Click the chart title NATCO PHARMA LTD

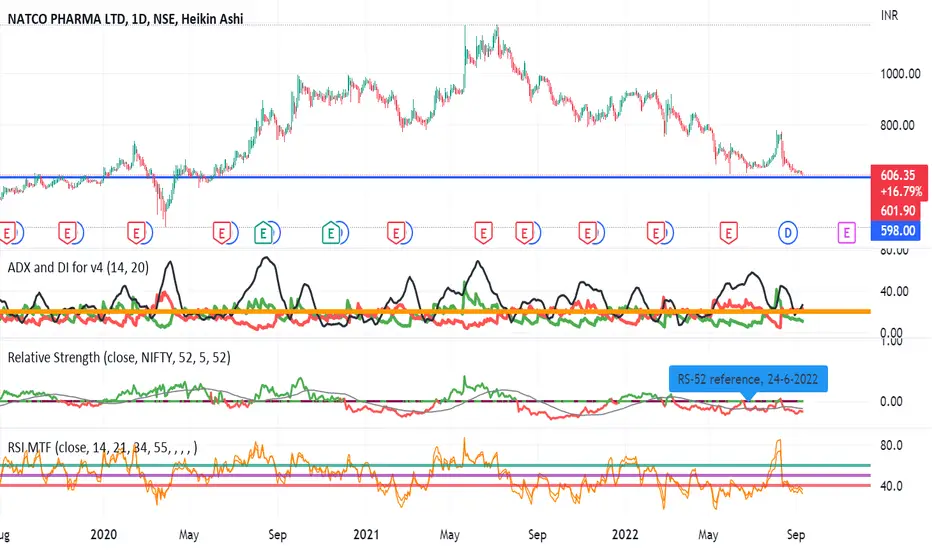tap(67, 19)
